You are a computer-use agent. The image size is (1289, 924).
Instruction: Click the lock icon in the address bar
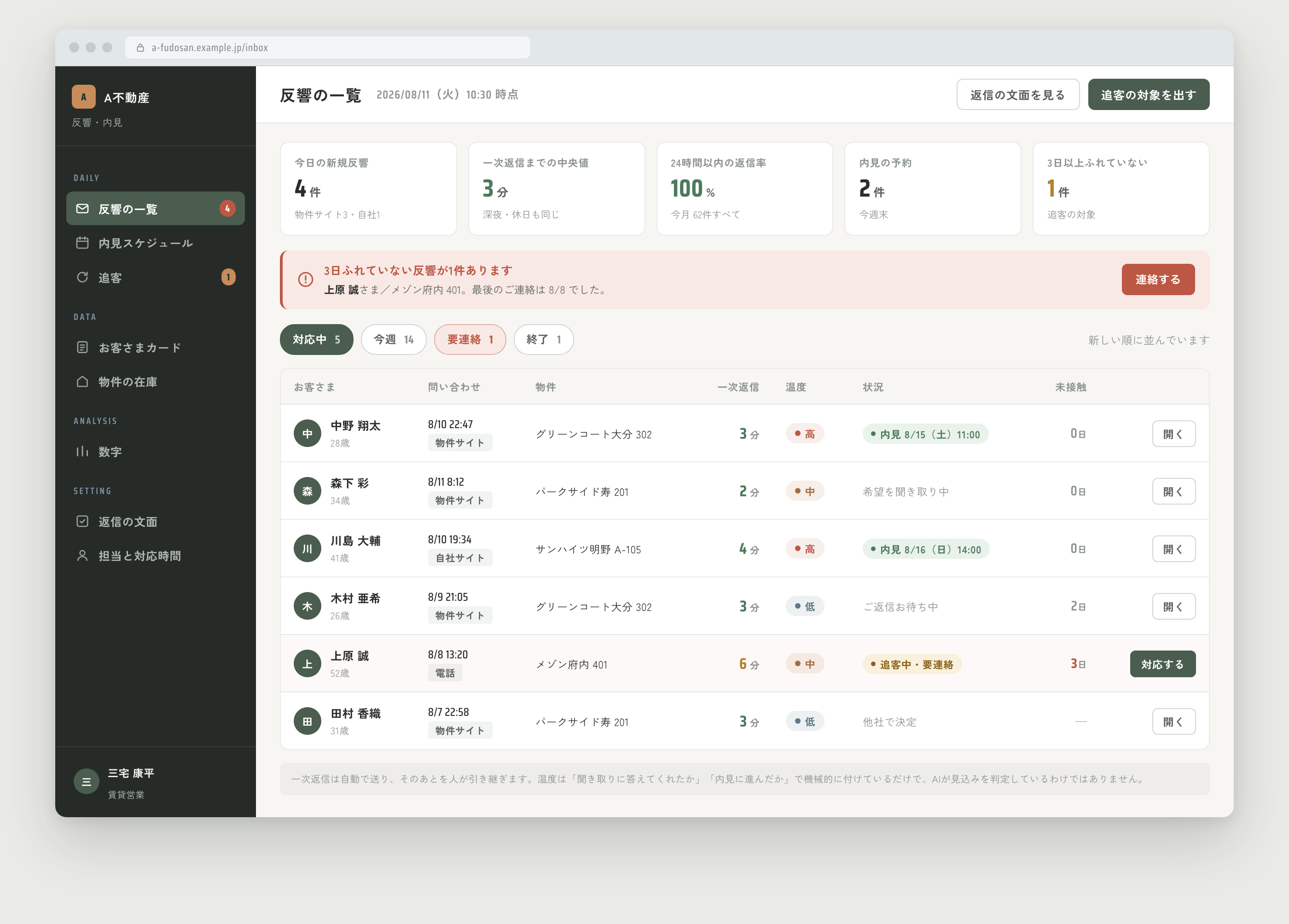click(140, 48)
